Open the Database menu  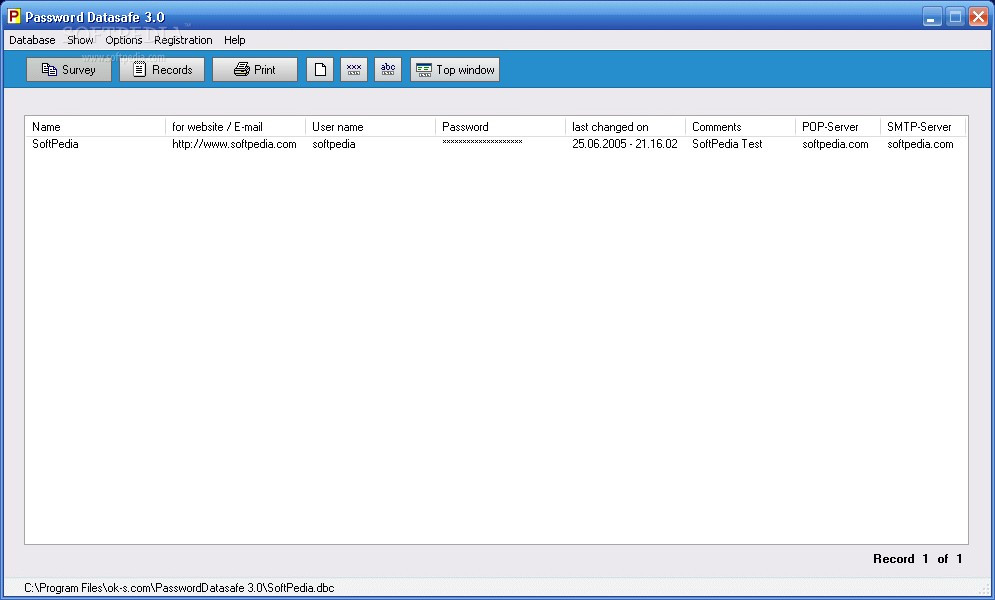point(32,40)
